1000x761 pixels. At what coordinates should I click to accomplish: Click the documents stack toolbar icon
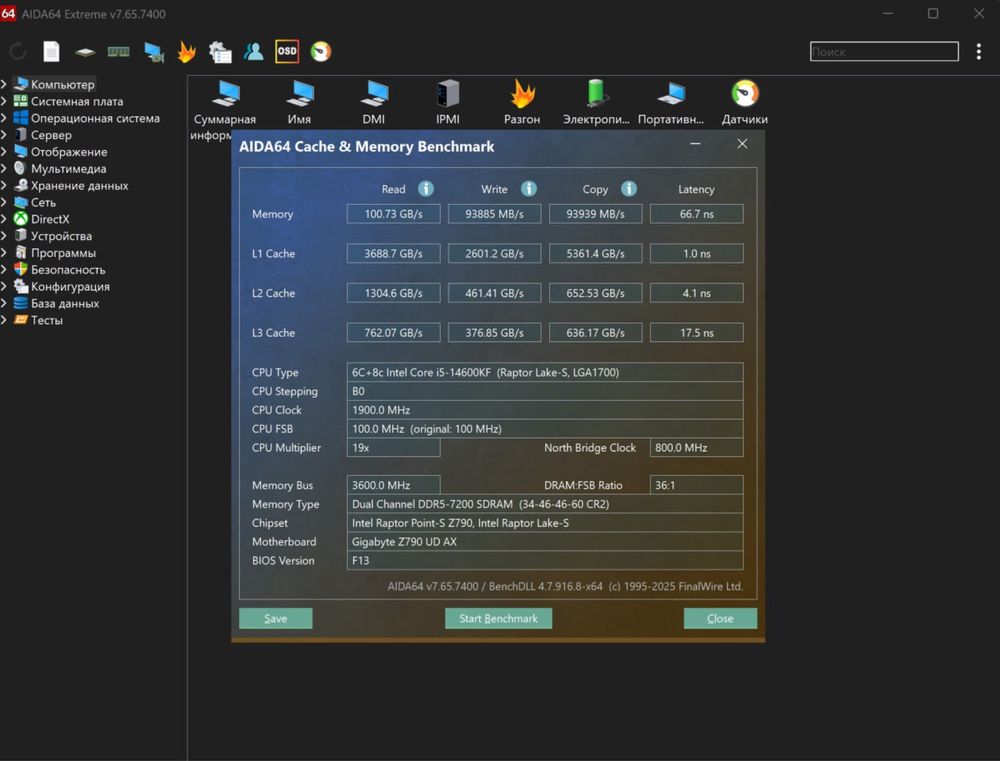(x=220, y=52)
